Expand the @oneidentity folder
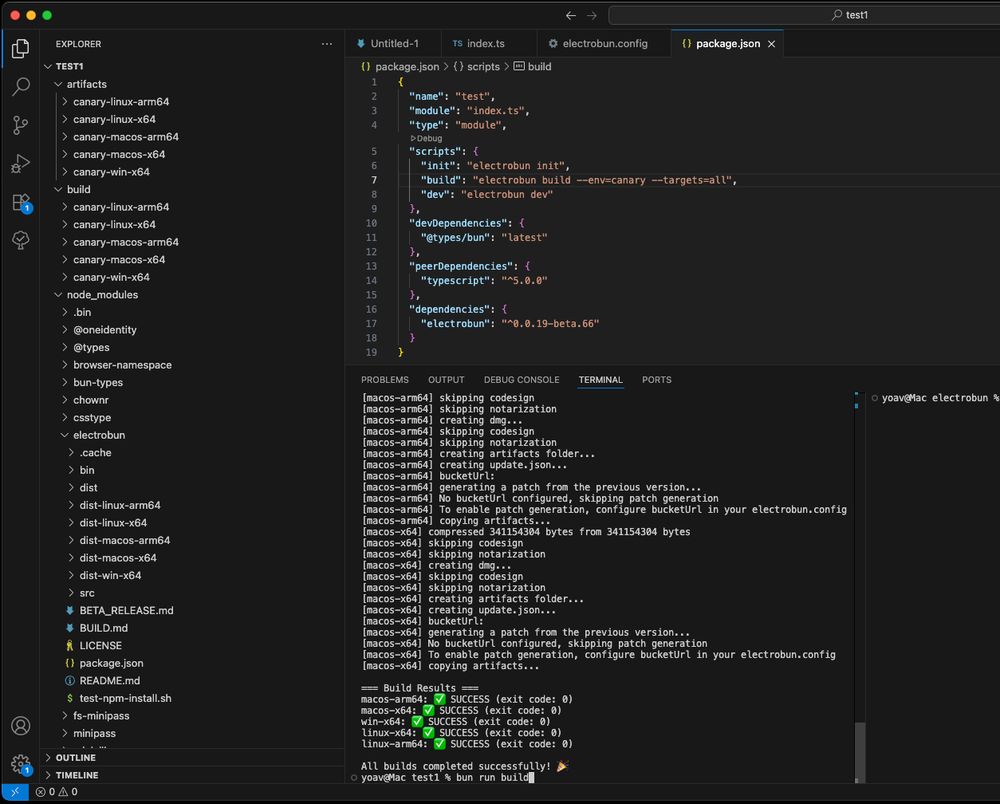The height and width of the screenshot is (804, 1000). [x=191, y=330]
